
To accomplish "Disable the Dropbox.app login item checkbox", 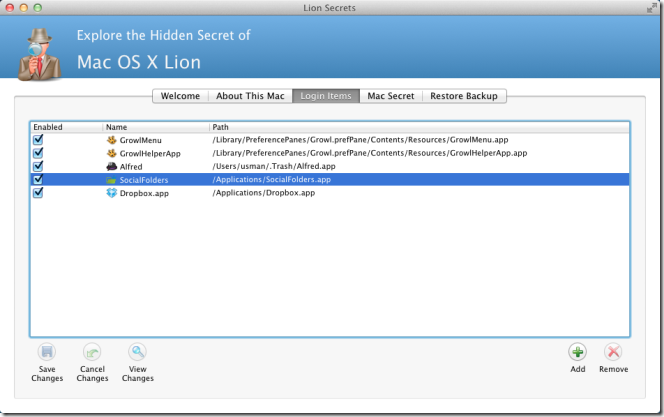I will coord(38,192).
